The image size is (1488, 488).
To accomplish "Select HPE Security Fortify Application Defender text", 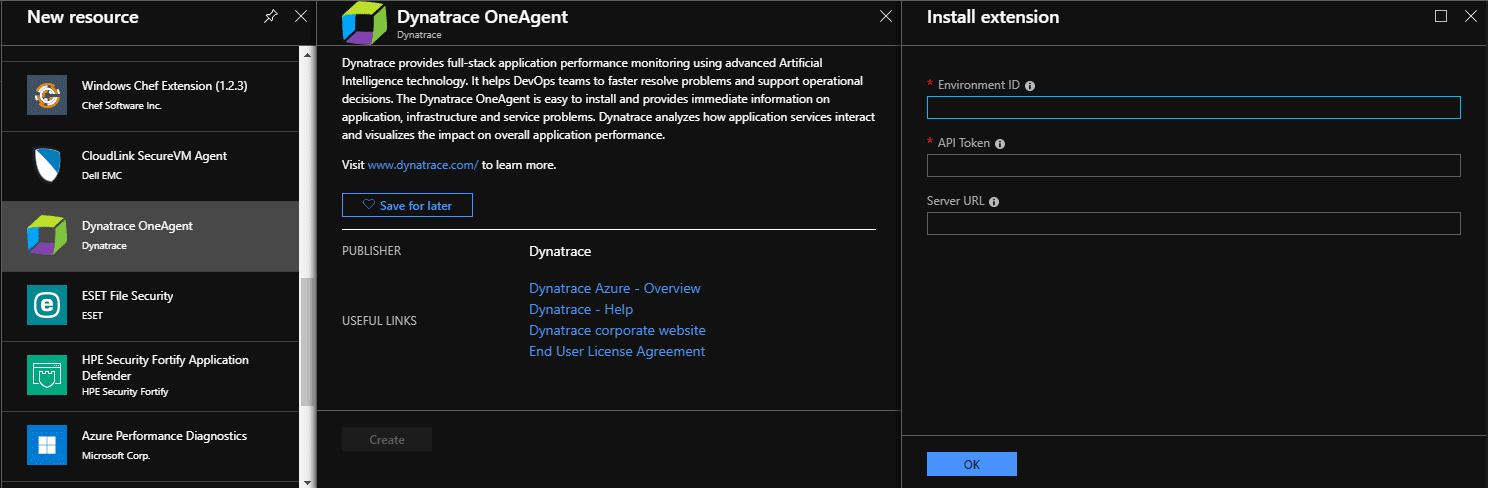I will click(165, 368).
